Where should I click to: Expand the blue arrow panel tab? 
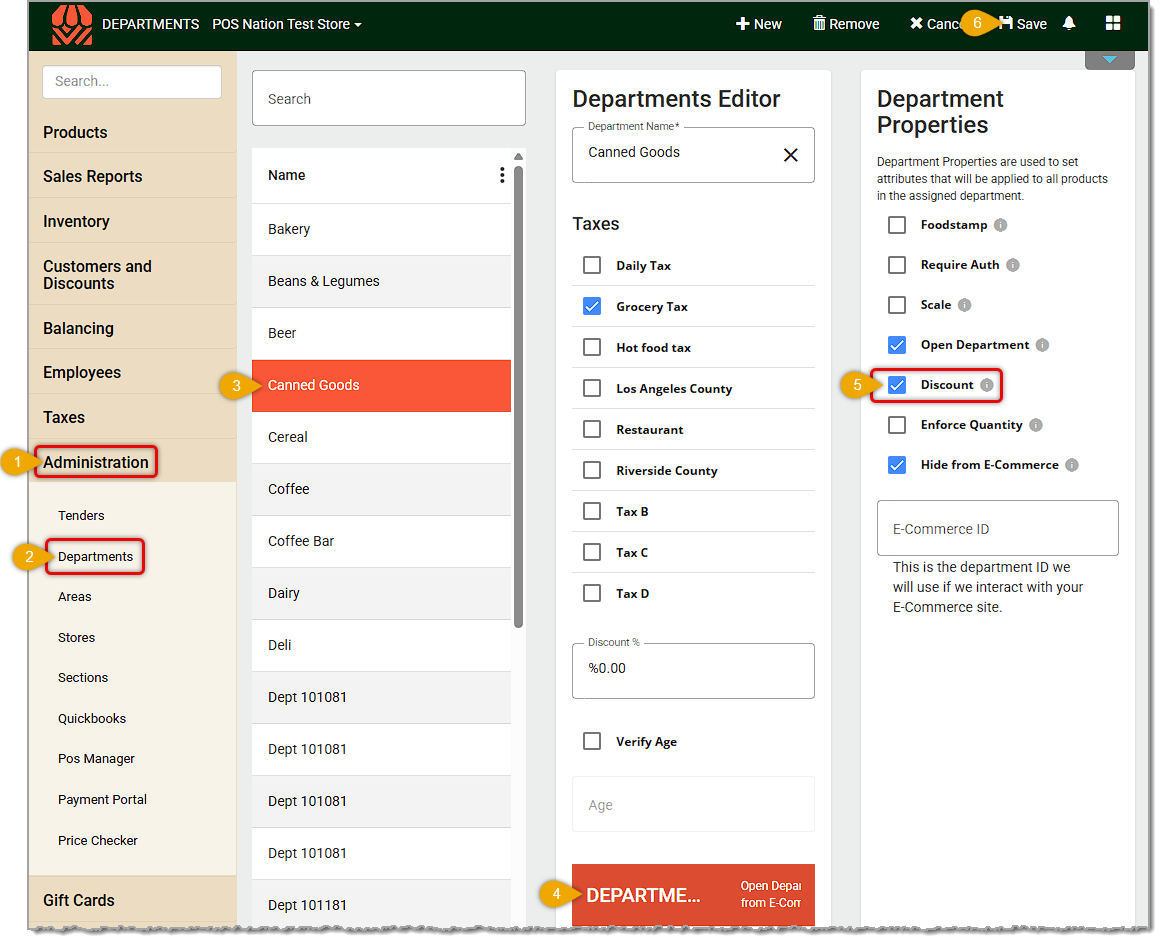pyautogui.click(x=1109, y=59)
